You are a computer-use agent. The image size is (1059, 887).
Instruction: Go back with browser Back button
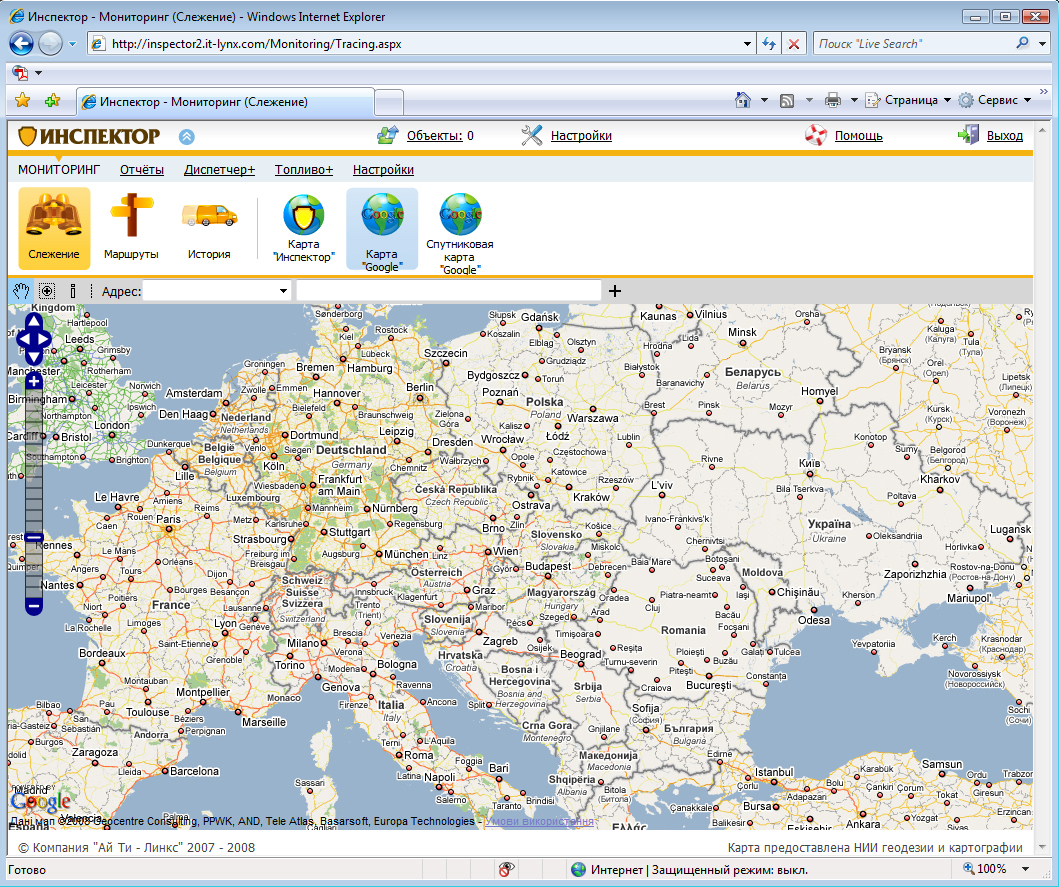[x=21, y=44]
